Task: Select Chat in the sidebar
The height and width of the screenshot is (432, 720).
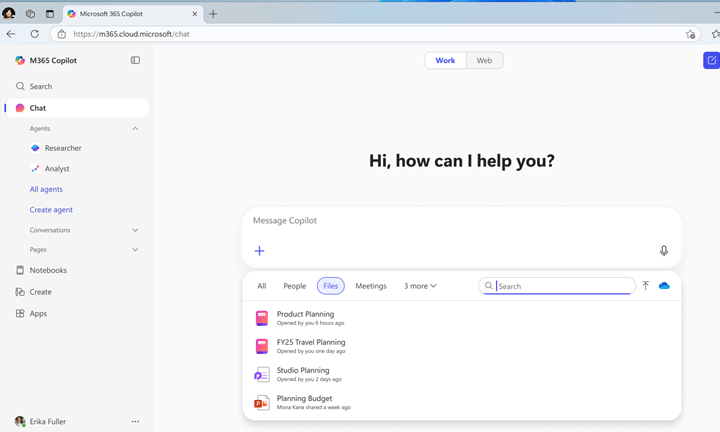Action: pos(77,108)
